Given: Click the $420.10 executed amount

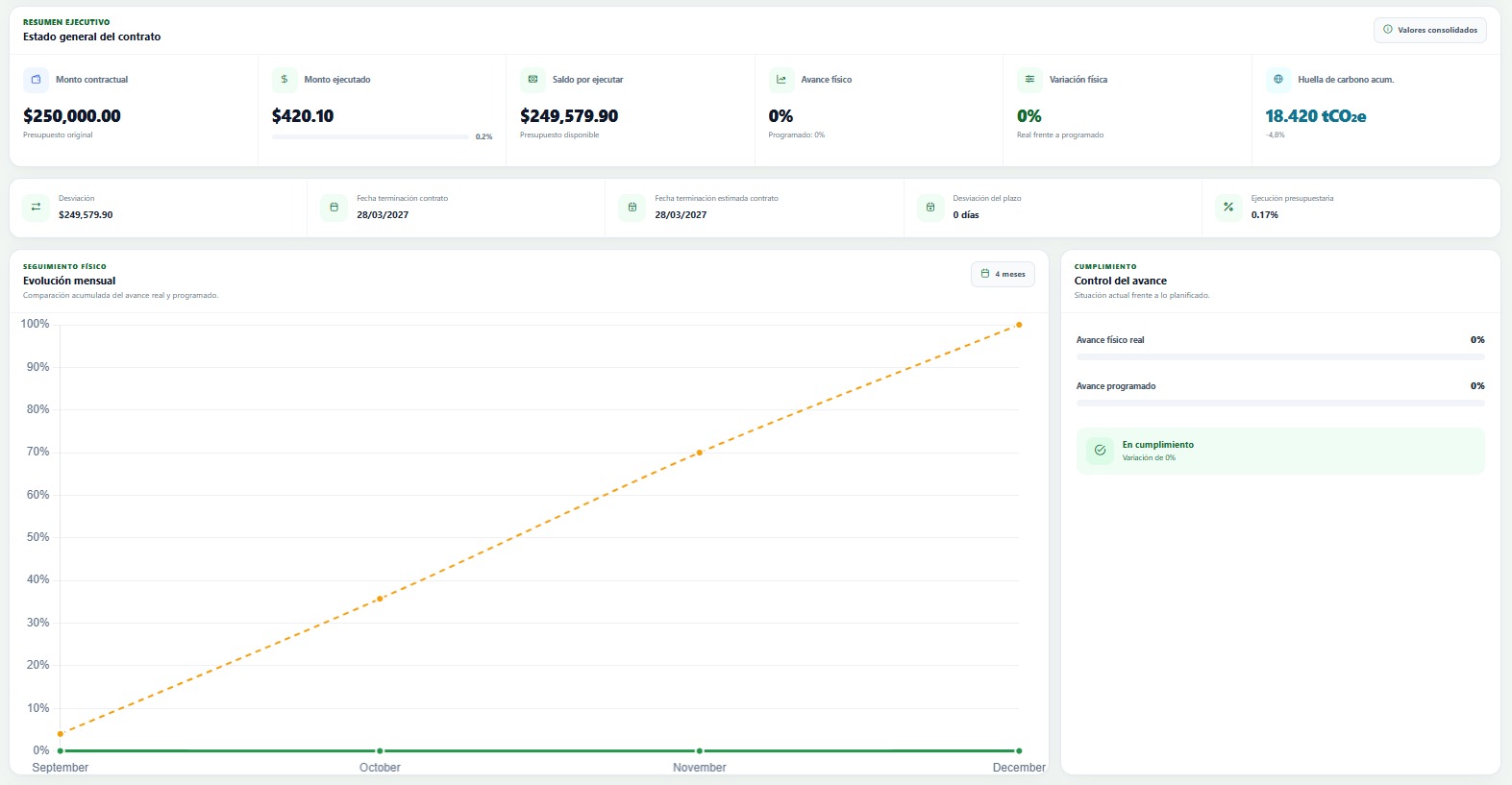Looking at the screenshot, I should 303,116.
